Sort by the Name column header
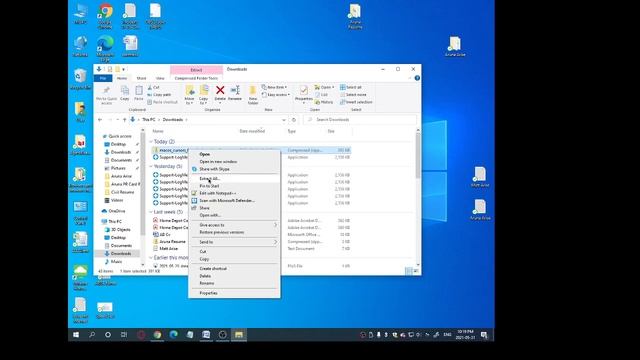 coord(158,131)
